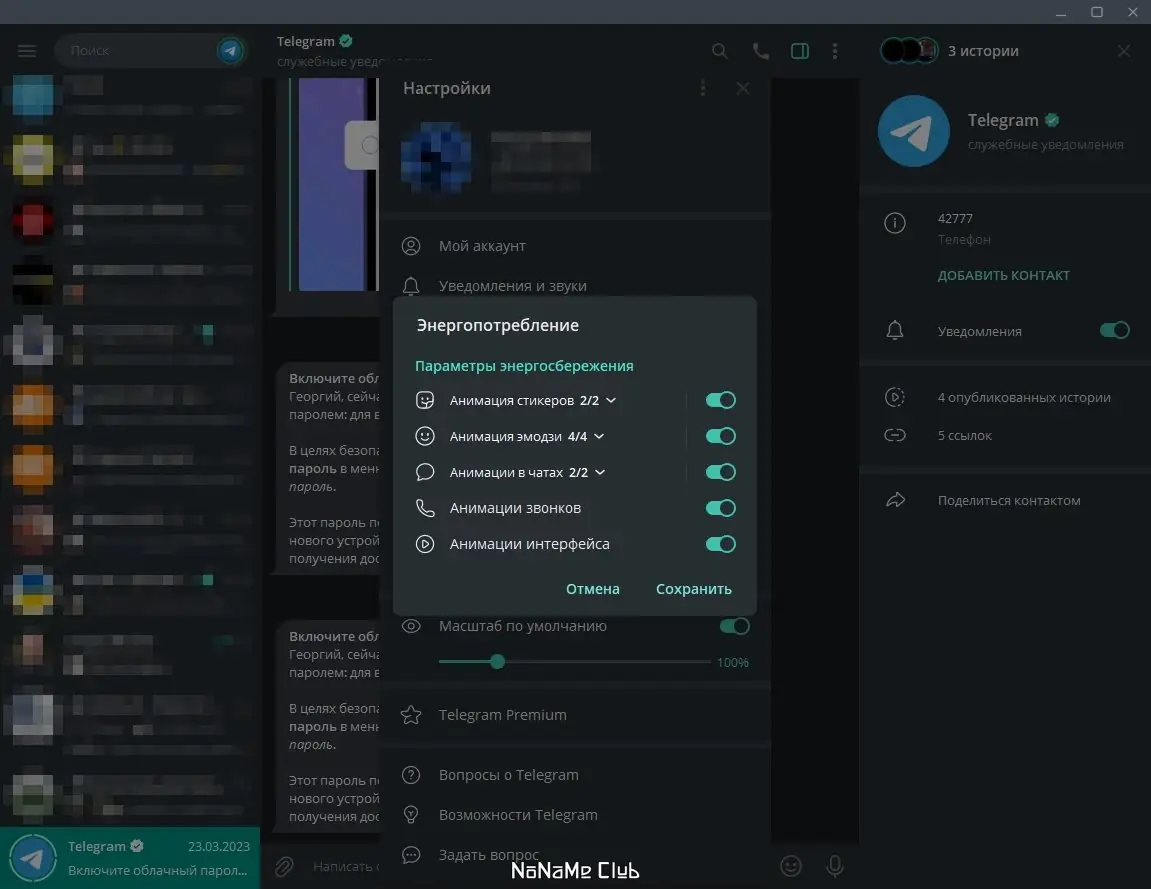Screen dimensions: 1151x889
Task: Start a call with phone icon
Action: (x=760, y=51)
